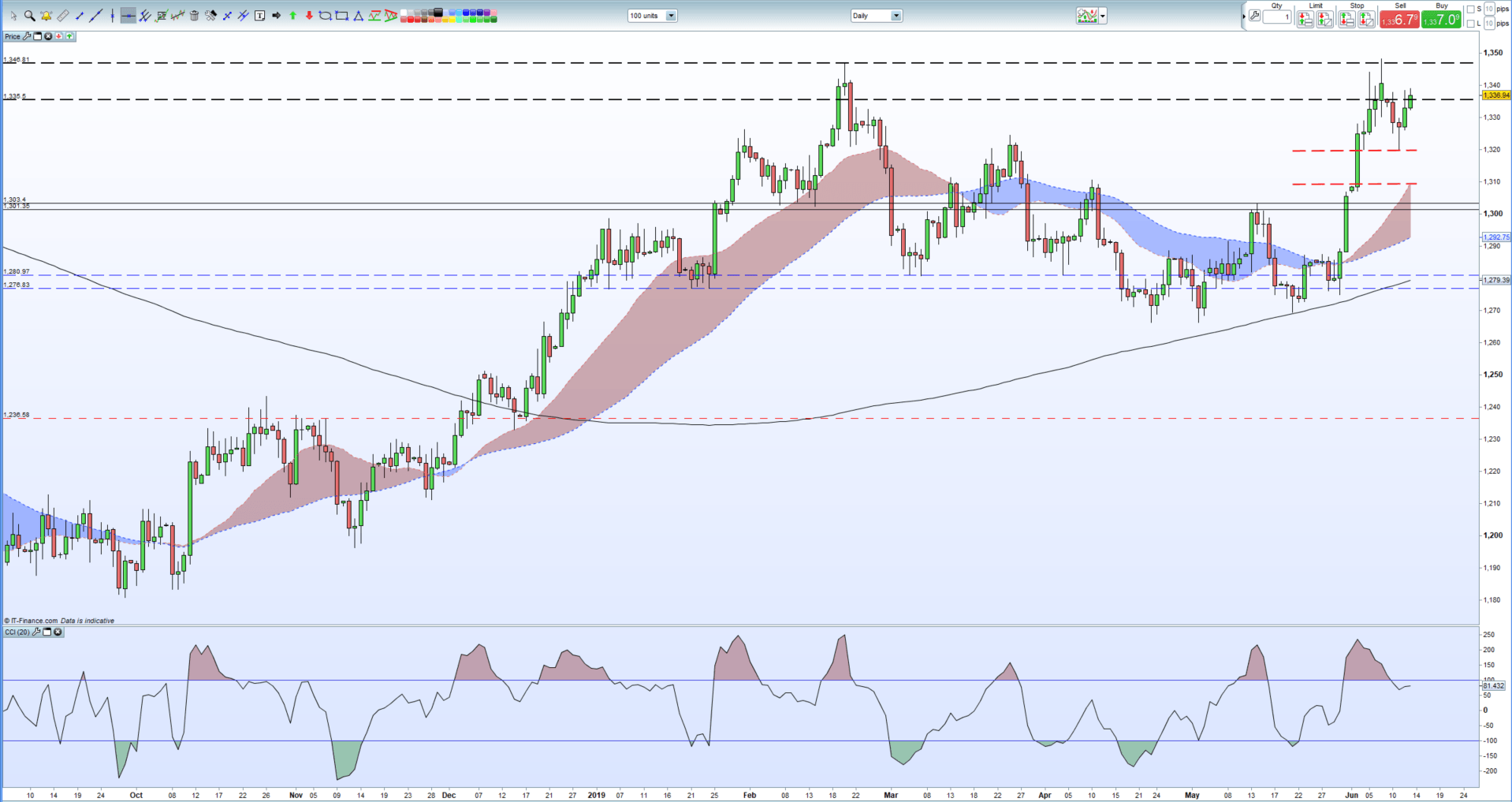The image size is (1512, 802).
Task: Click the 1,280.97 dashed line label
Action: tap(17, 271)
